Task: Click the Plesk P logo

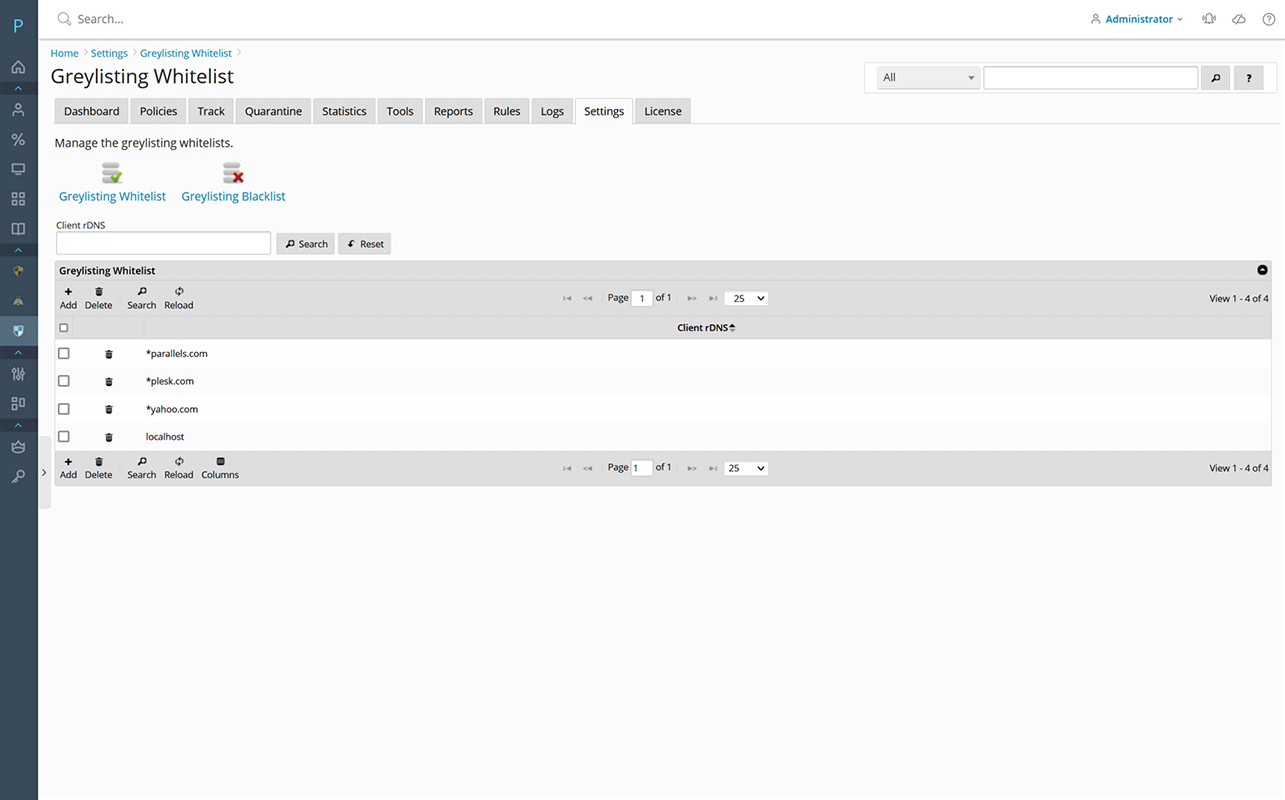Action: click(18, 26)
